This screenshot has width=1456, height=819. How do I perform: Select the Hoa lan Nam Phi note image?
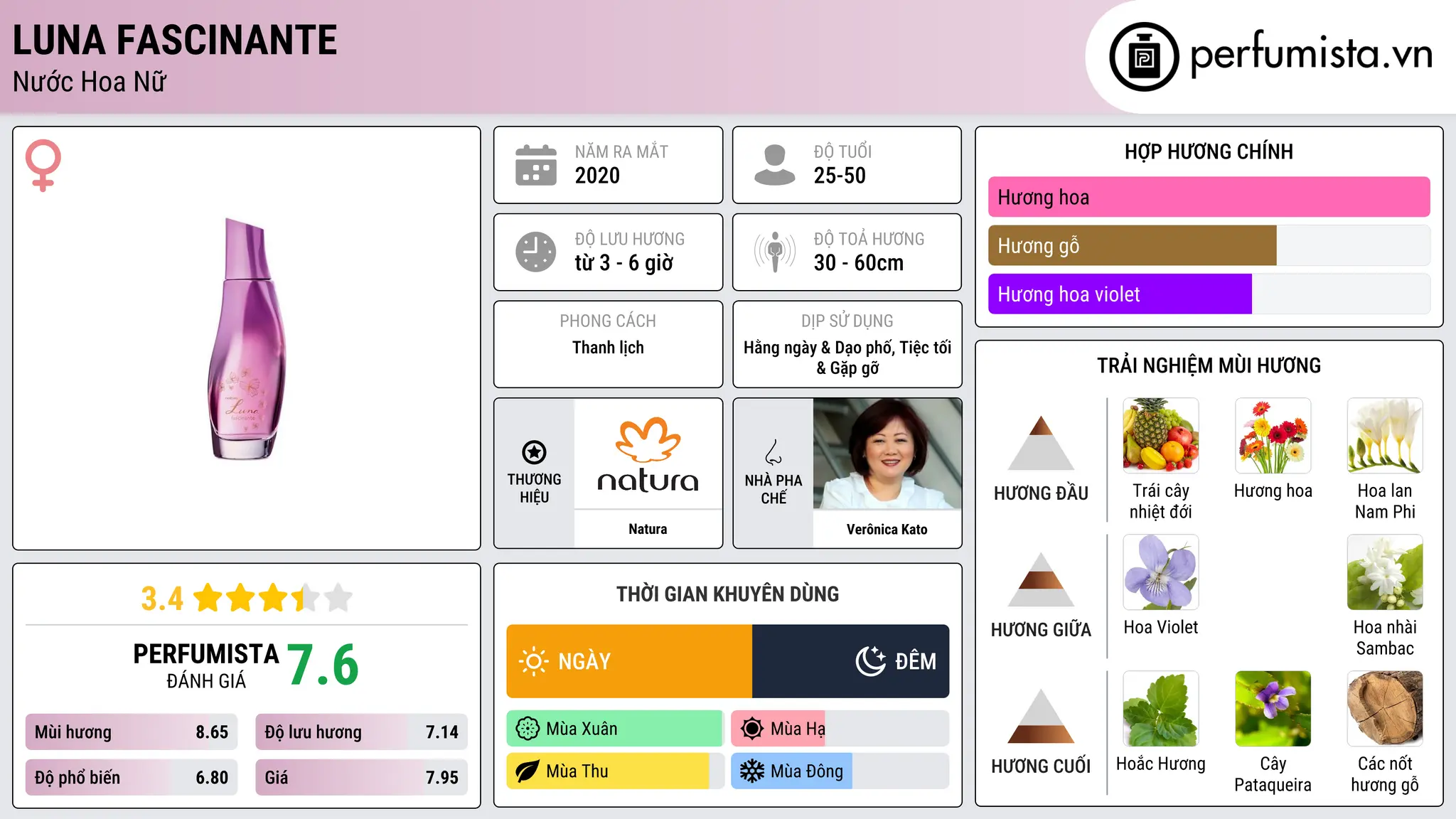pyautogui.click(x=1385, y=435)
